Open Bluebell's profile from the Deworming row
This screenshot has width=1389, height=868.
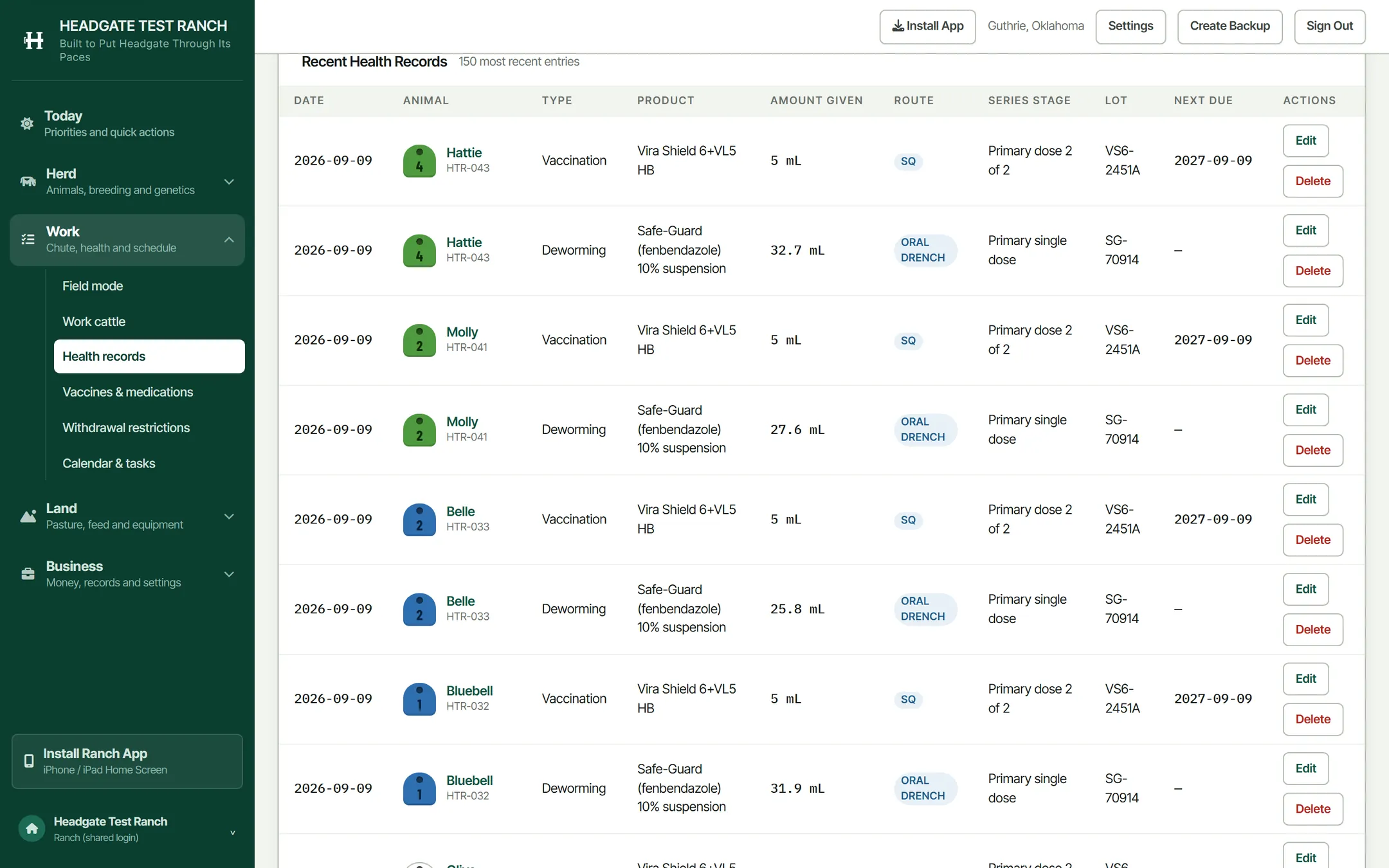tap(469, 781)
